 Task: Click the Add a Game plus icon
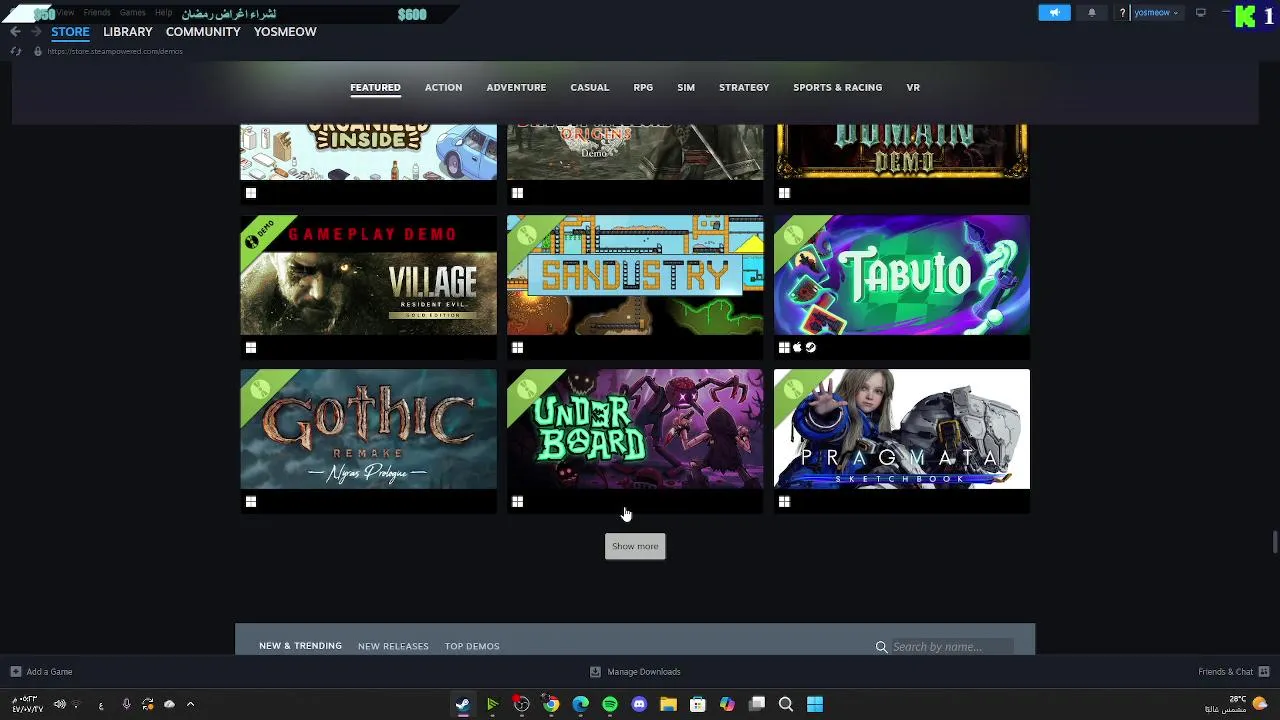coord(15,672)
